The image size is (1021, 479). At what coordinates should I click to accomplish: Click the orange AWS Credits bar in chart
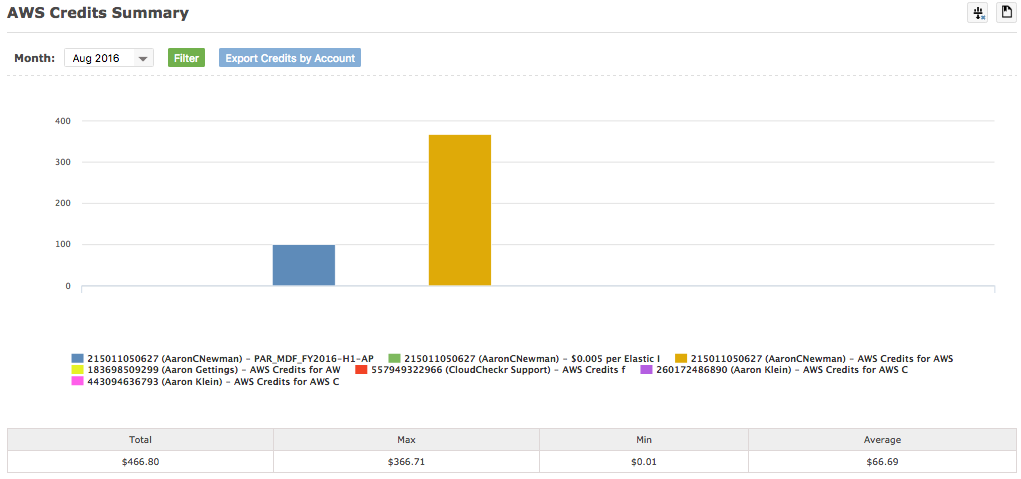point(460,210)
